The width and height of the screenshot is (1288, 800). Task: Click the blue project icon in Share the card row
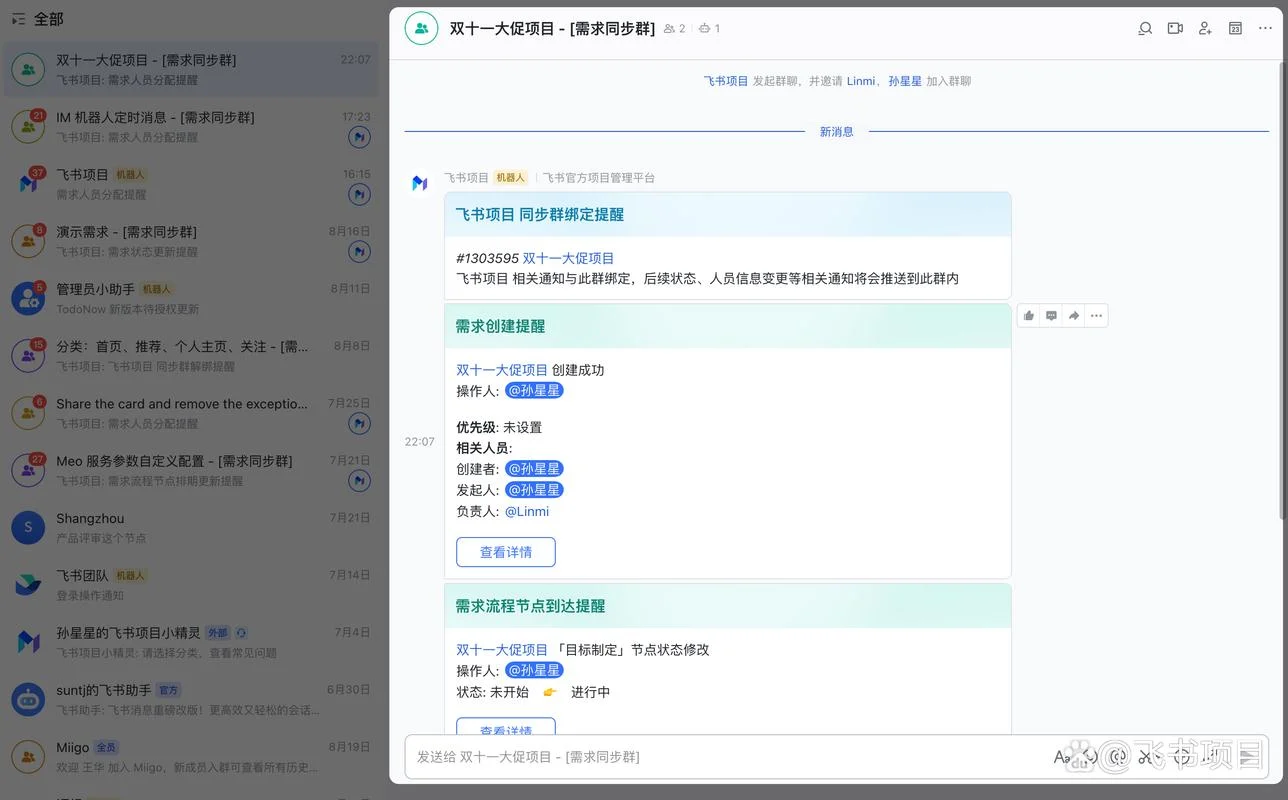click(359, 424)
